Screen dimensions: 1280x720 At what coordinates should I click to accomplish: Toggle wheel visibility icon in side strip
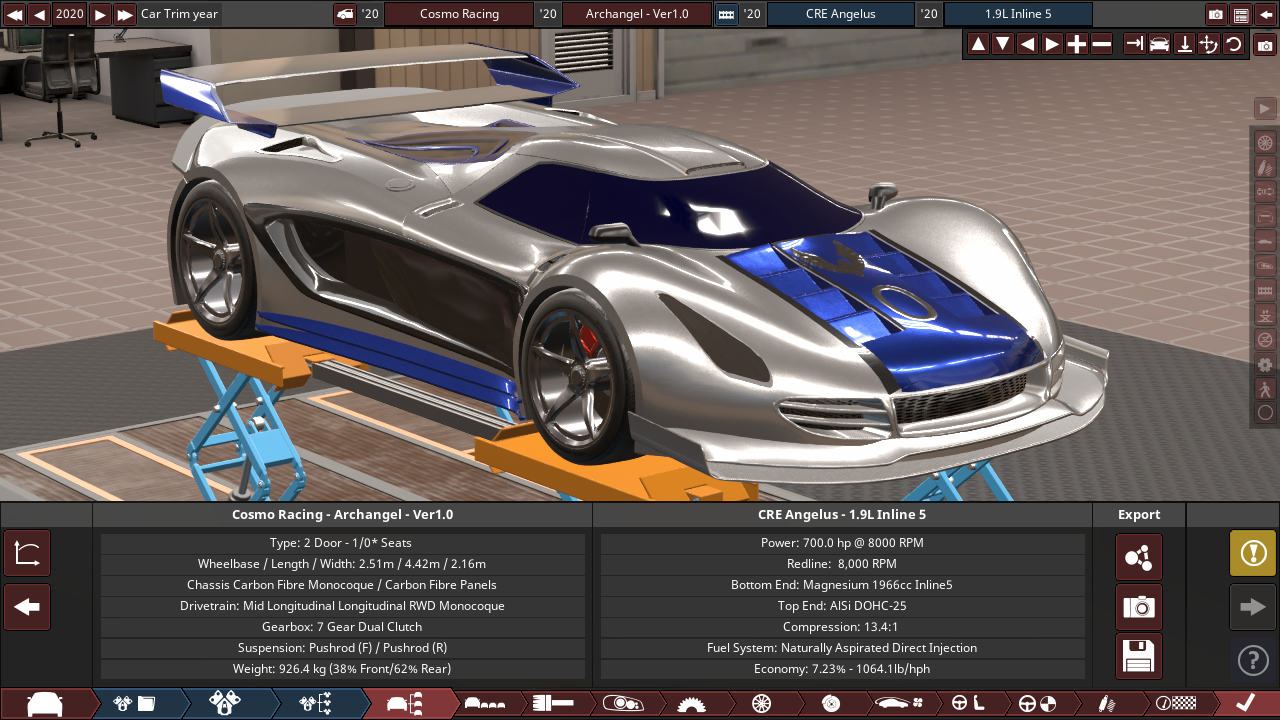click(1265, 141)
